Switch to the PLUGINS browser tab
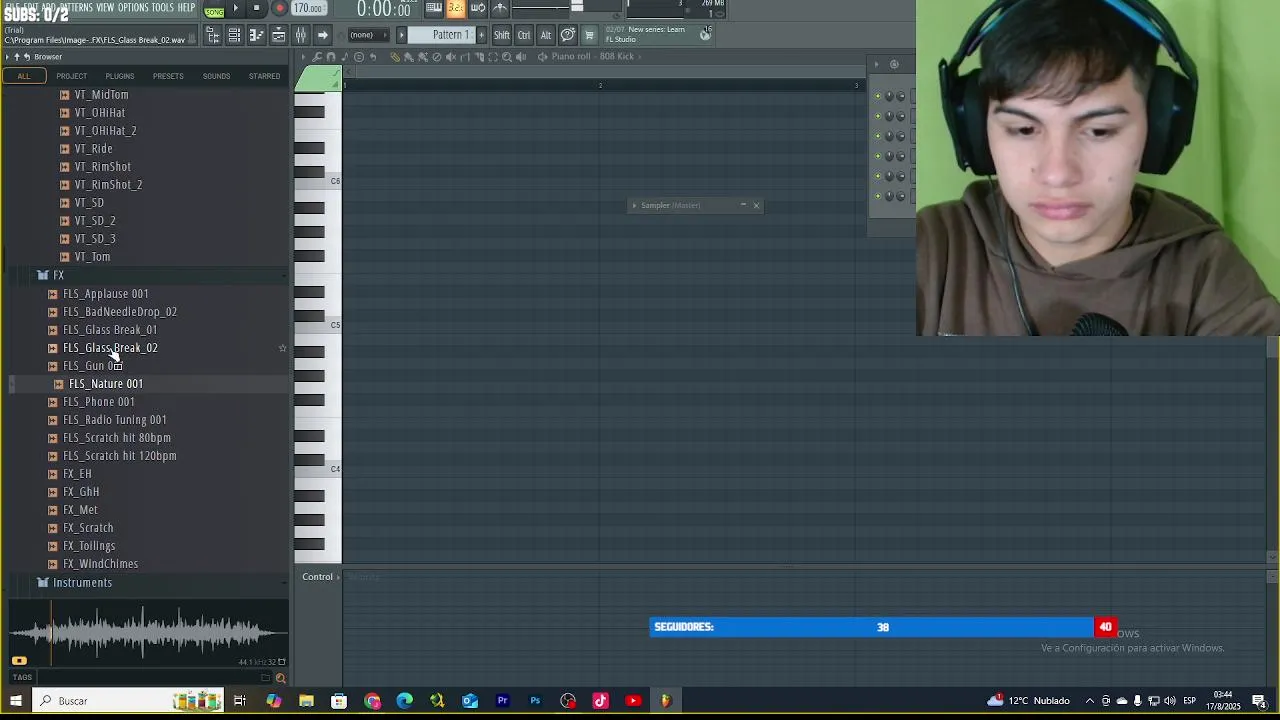This screenshot has width=1280, height=720. pyautogui.click(x=120, y=76)
